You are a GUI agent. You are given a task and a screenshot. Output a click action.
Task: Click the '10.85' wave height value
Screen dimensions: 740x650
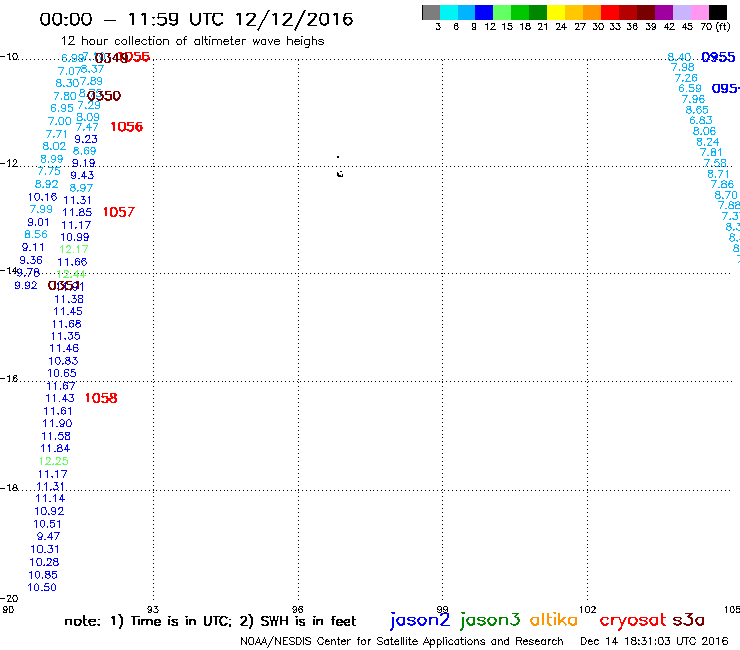click(43, 575)
